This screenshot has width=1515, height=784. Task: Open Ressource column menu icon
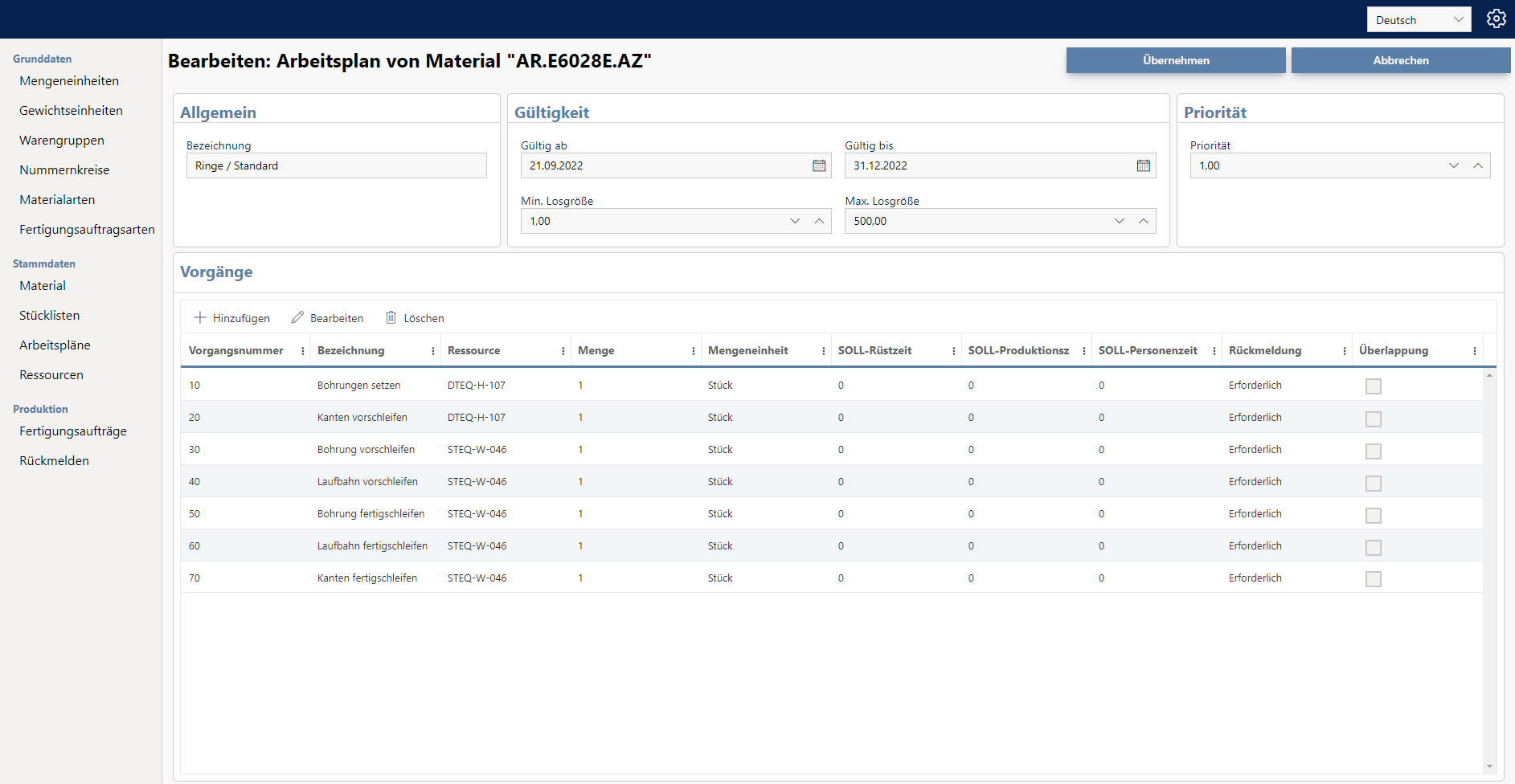click(x=563, y=351)
